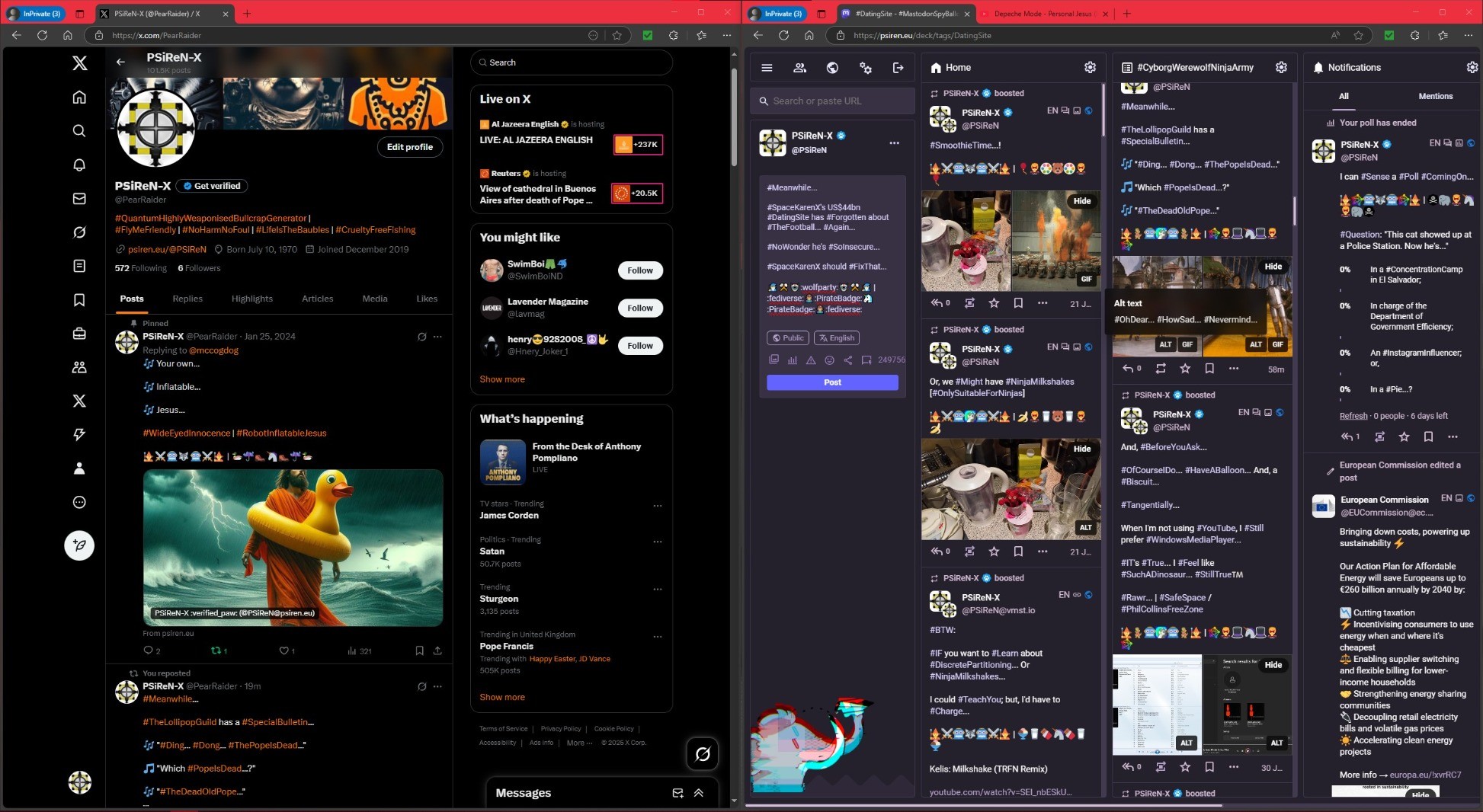Open the Articles tab
The width and height of the screenshot is (1483, 812).
click(x=317, y=299)
